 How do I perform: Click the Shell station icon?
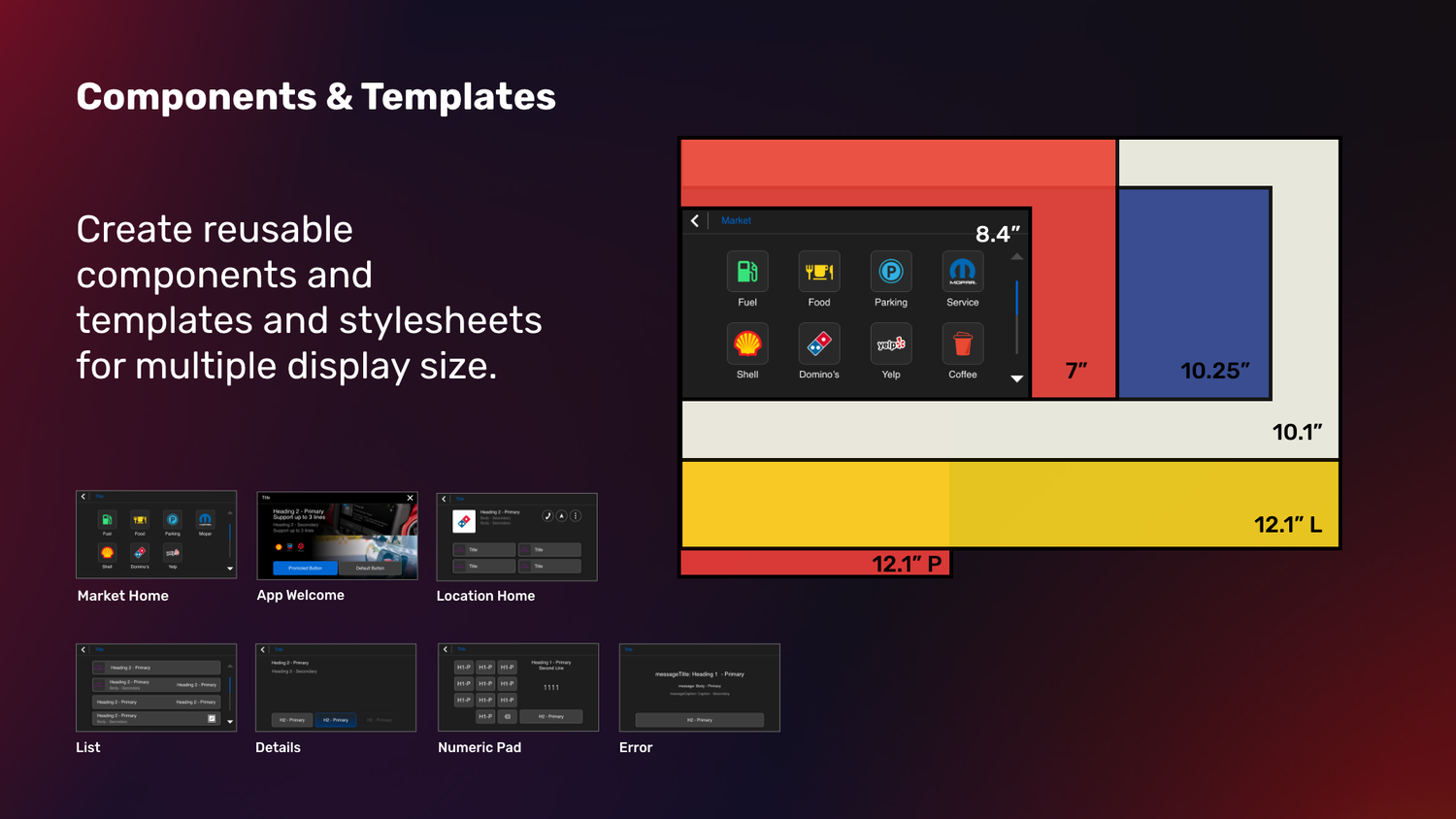coord(747,344)
